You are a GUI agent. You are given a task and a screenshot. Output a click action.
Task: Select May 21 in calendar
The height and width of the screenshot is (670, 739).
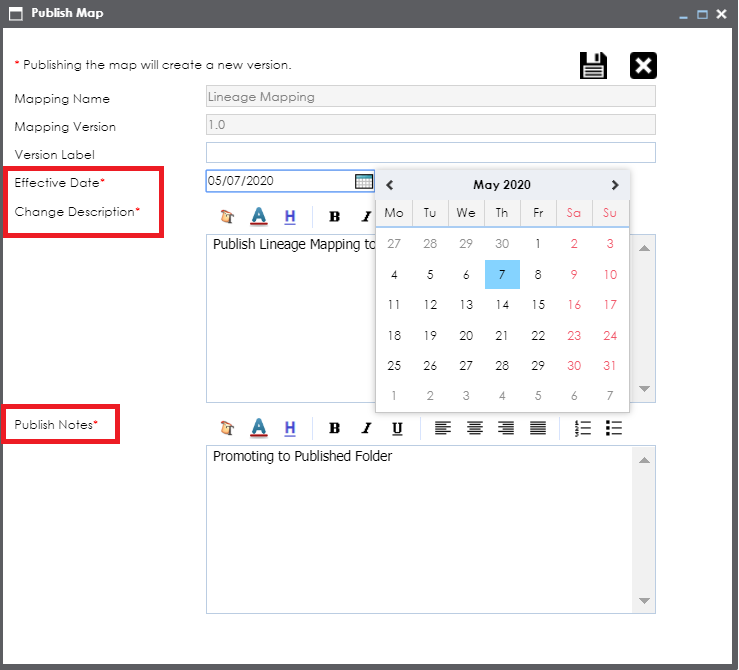click(502, 335)
